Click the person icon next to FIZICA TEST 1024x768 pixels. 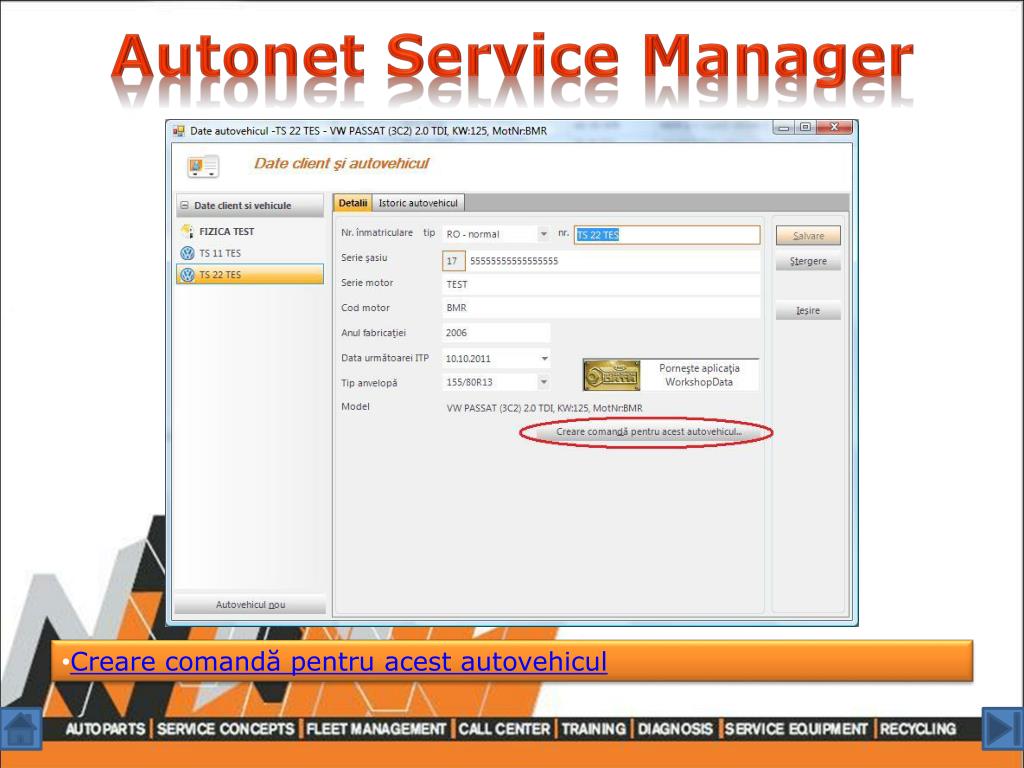[x=187, y=231]
